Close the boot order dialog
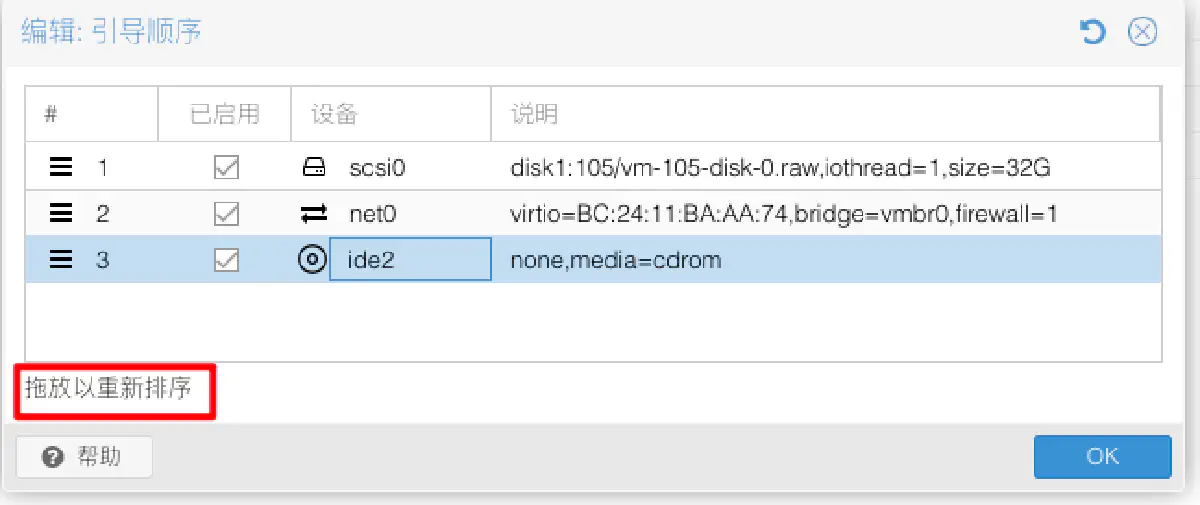 pos(1142,33)
